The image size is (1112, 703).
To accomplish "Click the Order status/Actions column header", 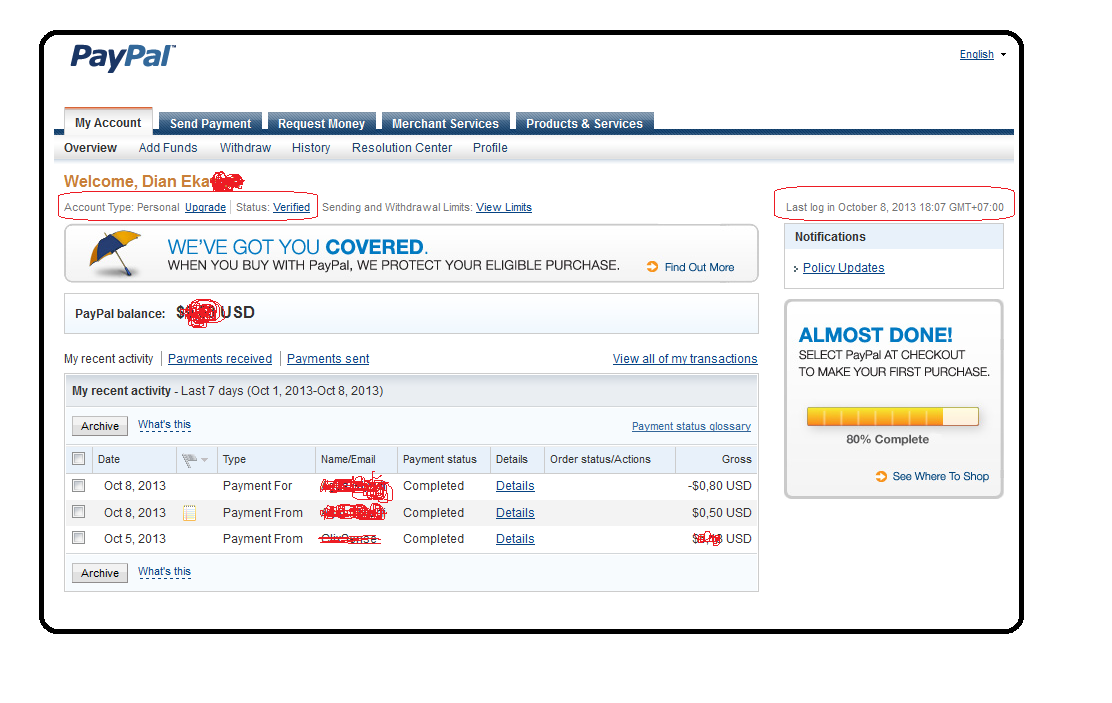I will pyautogui.click(x=600, y=460).
